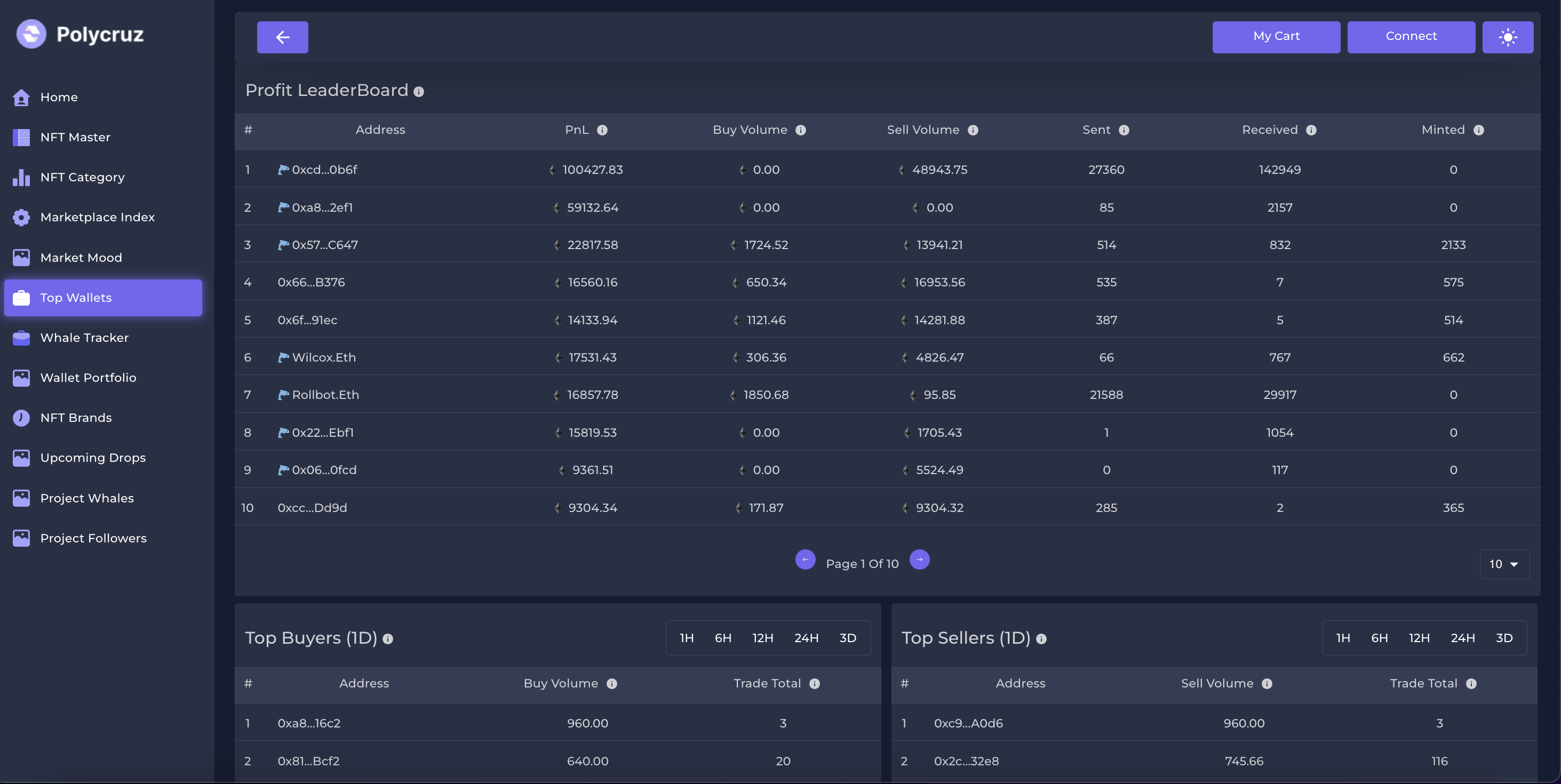Select 1H tab for Top Sellers

coord(1343,638)
